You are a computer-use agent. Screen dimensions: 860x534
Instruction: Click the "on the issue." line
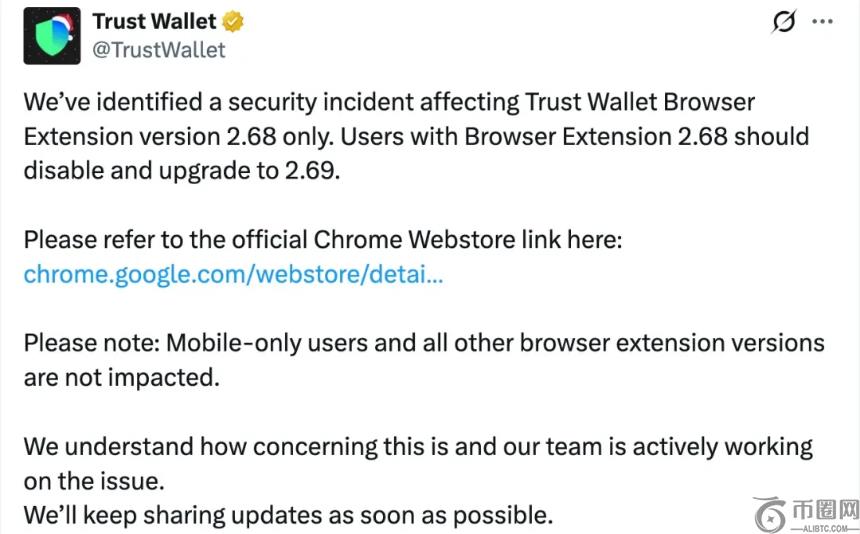click(x=93, y=481)
